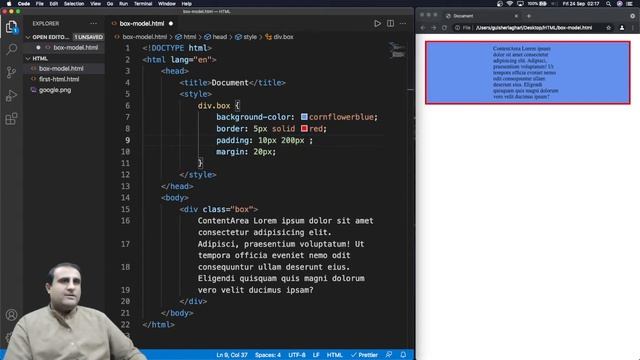This screenshot has width=640, height=360.
Task: Reload the Chrome page
Action: [444, 28]
